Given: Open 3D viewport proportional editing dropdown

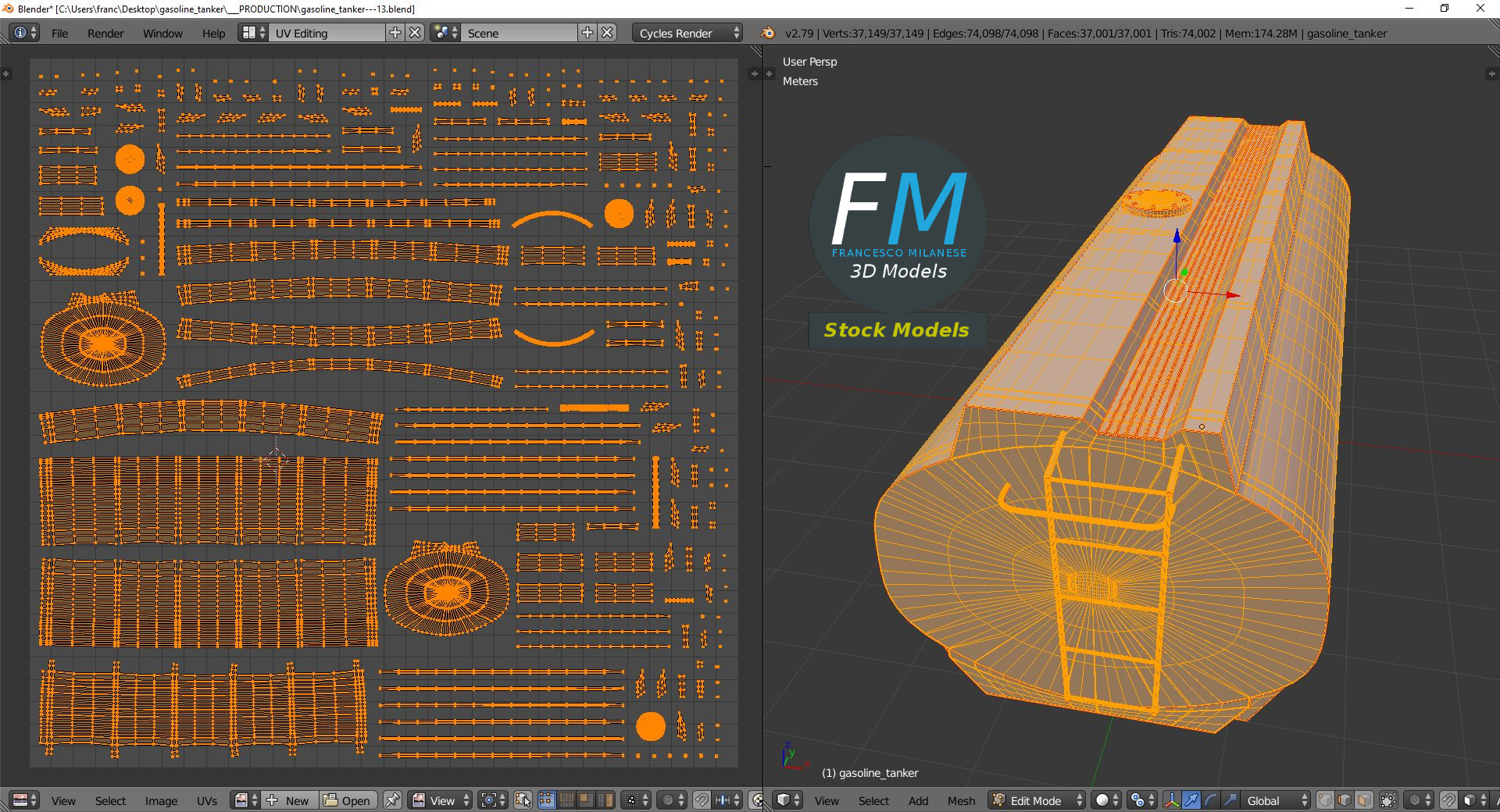Looking at the screenshot, I should pyautogui.click(x=1419, y=800).
